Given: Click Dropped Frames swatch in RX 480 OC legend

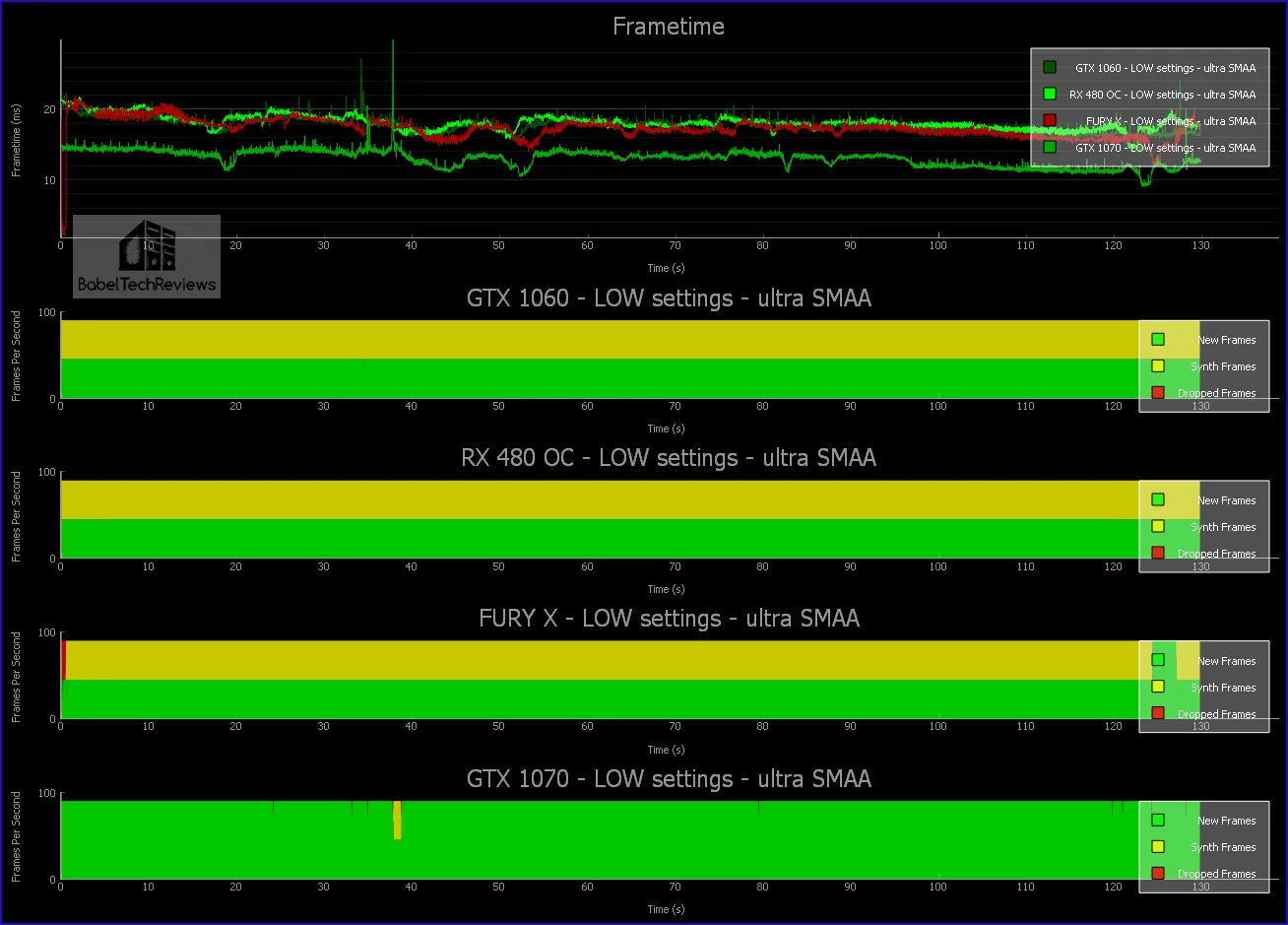Looking at the screenshot, I should click(x=1158, y=554).
